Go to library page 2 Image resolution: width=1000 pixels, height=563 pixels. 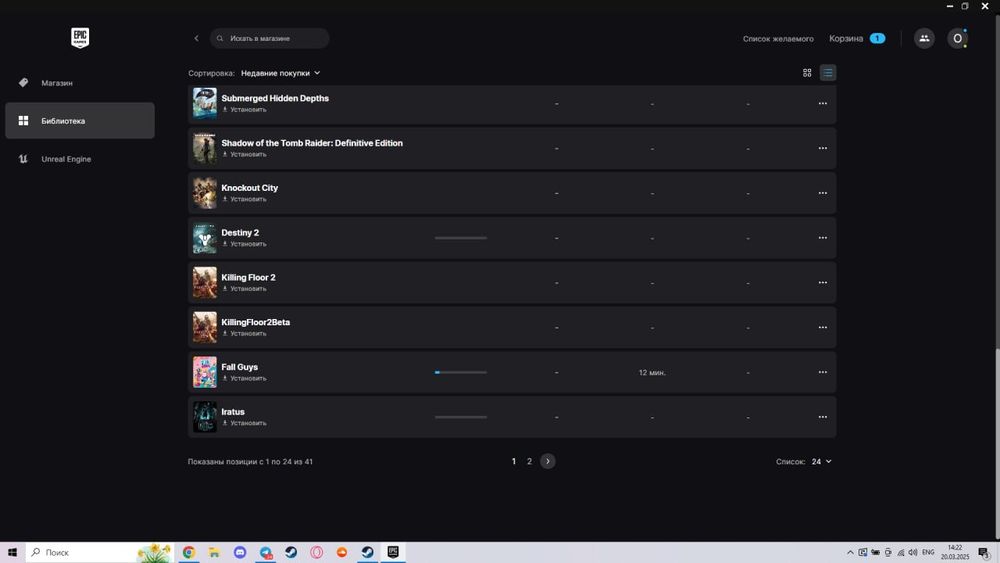point(529,462)
